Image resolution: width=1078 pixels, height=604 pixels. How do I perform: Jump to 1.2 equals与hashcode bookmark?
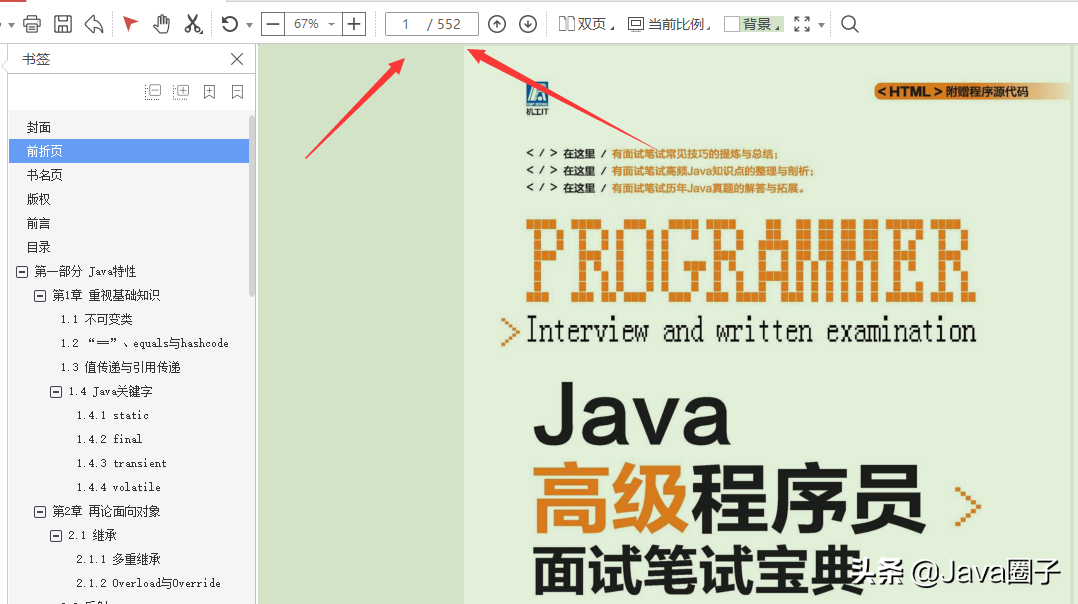(x=144, y=344)
